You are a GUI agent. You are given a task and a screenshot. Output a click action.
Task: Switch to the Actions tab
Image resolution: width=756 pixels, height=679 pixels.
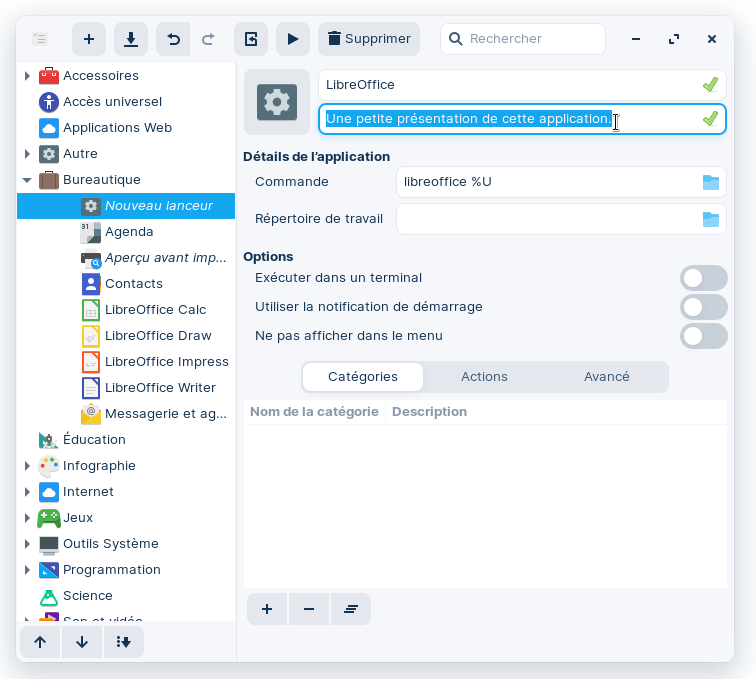[484, 377]
